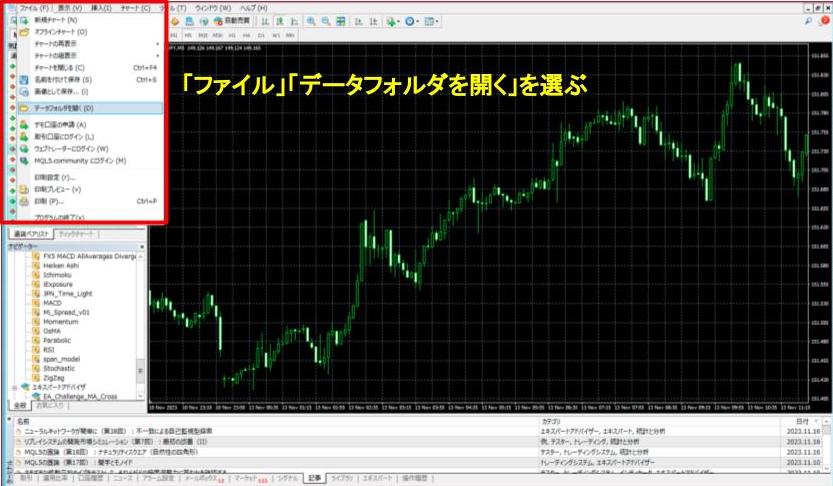Open the templates dropdown

pos(431,21)
